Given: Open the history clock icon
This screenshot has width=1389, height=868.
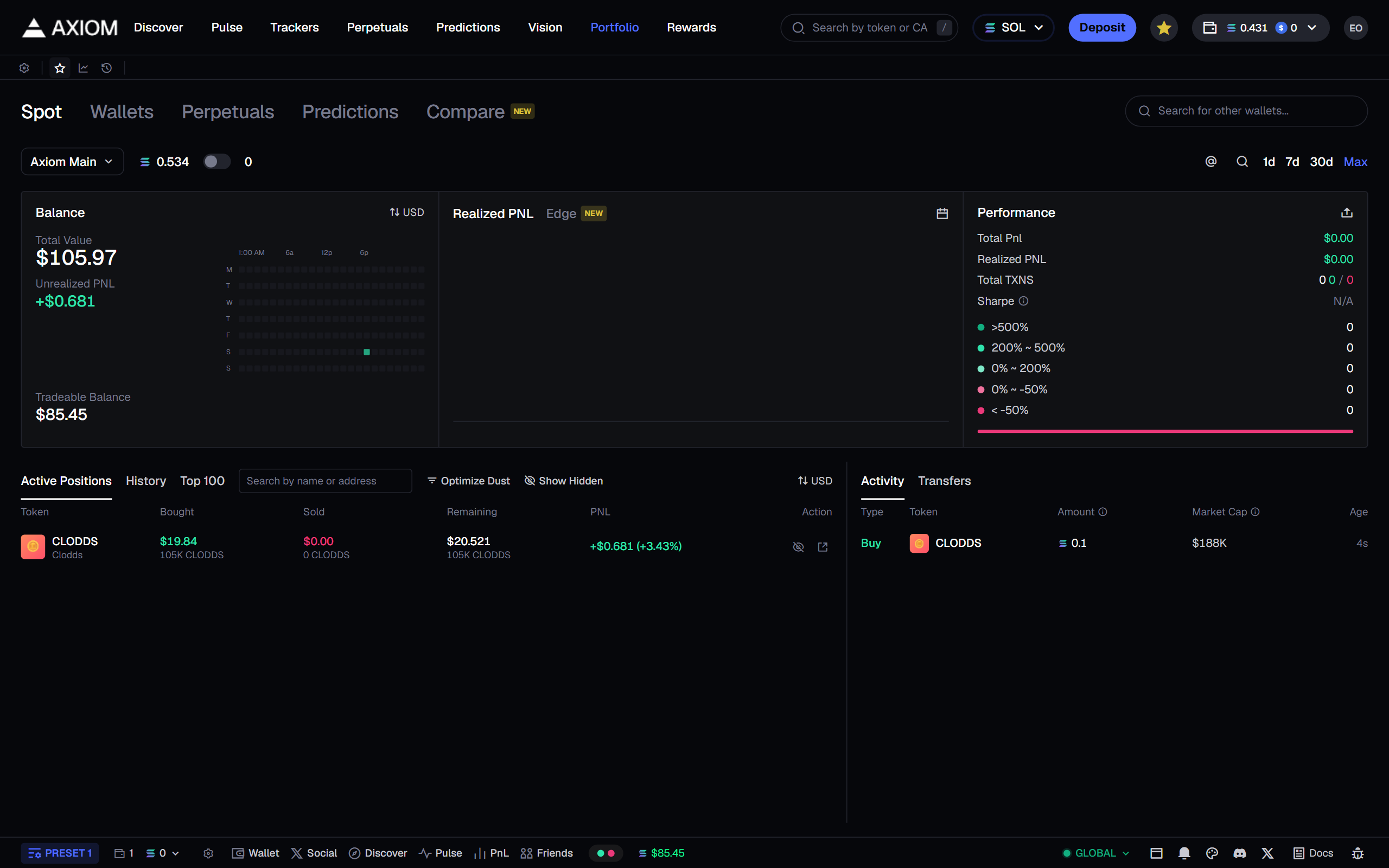Looking at the screenshot, I should pos(107,68).
